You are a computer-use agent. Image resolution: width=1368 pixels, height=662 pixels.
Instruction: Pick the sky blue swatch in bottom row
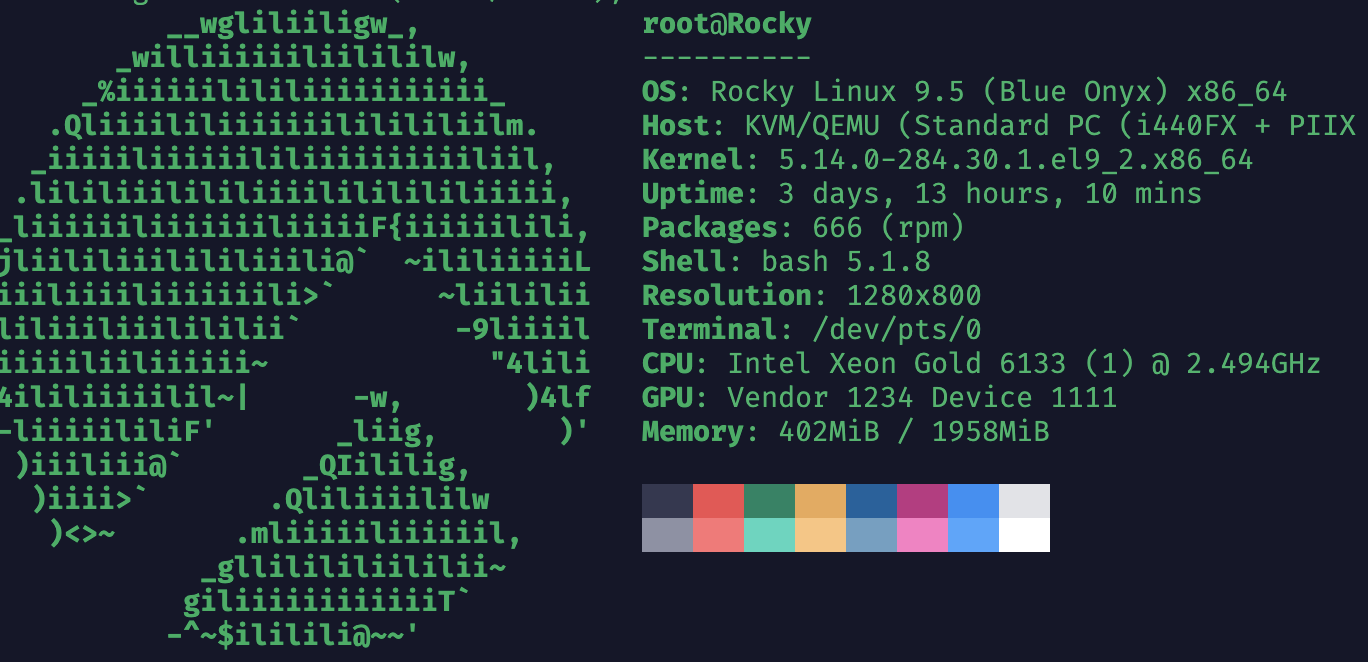coord(973,535)
